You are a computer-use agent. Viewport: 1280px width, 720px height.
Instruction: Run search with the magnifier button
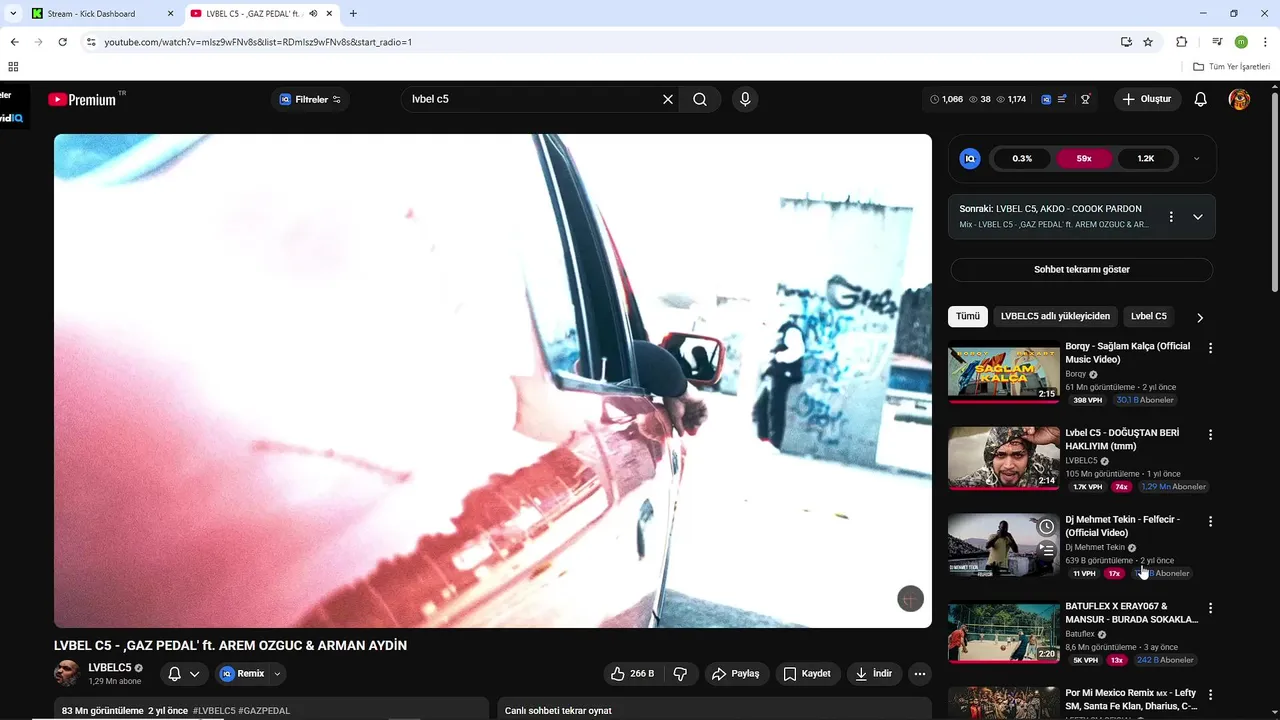(700, 99)
